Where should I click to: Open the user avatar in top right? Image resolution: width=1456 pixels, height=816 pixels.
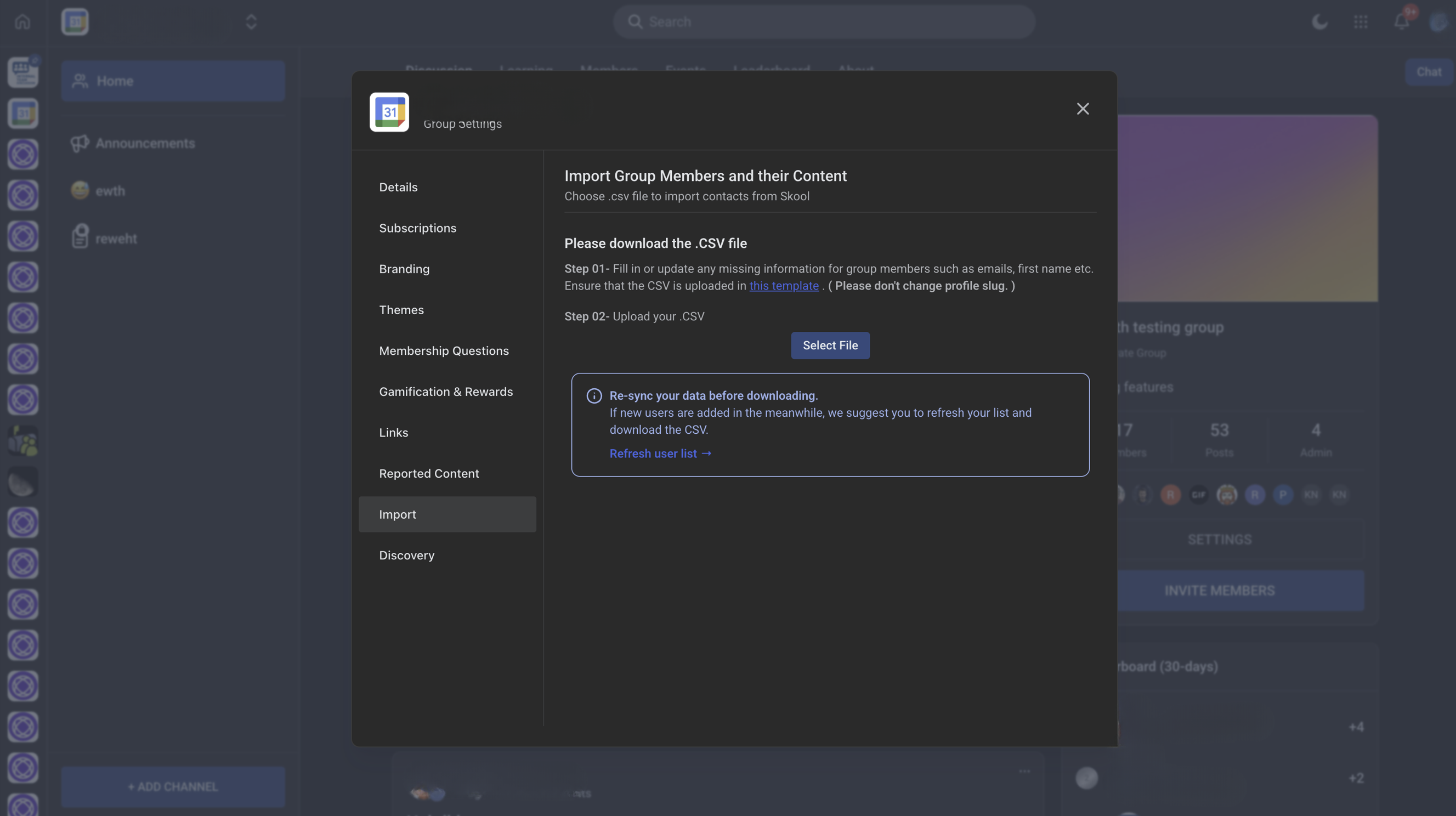point(1438,22)
